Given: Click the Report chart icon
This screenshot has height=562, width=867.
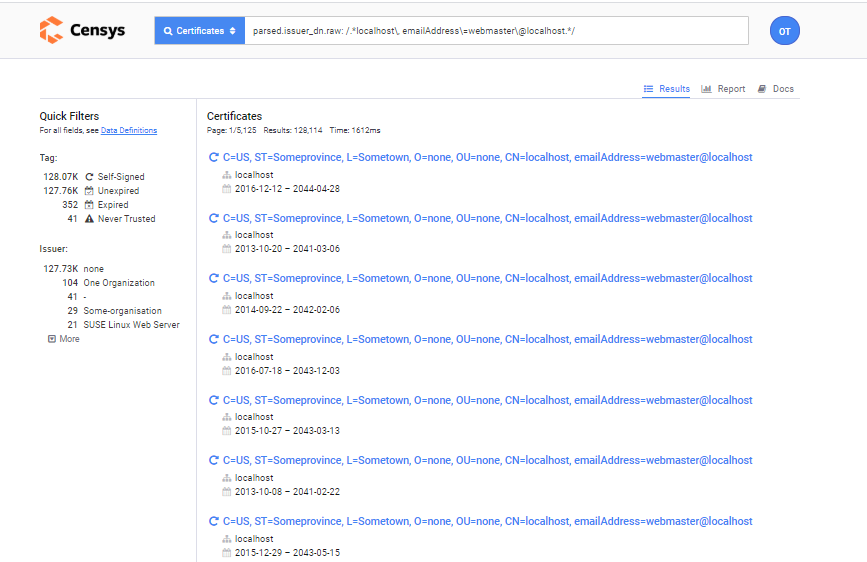Looking at the screenshot, I should click(x=706, y=89).
